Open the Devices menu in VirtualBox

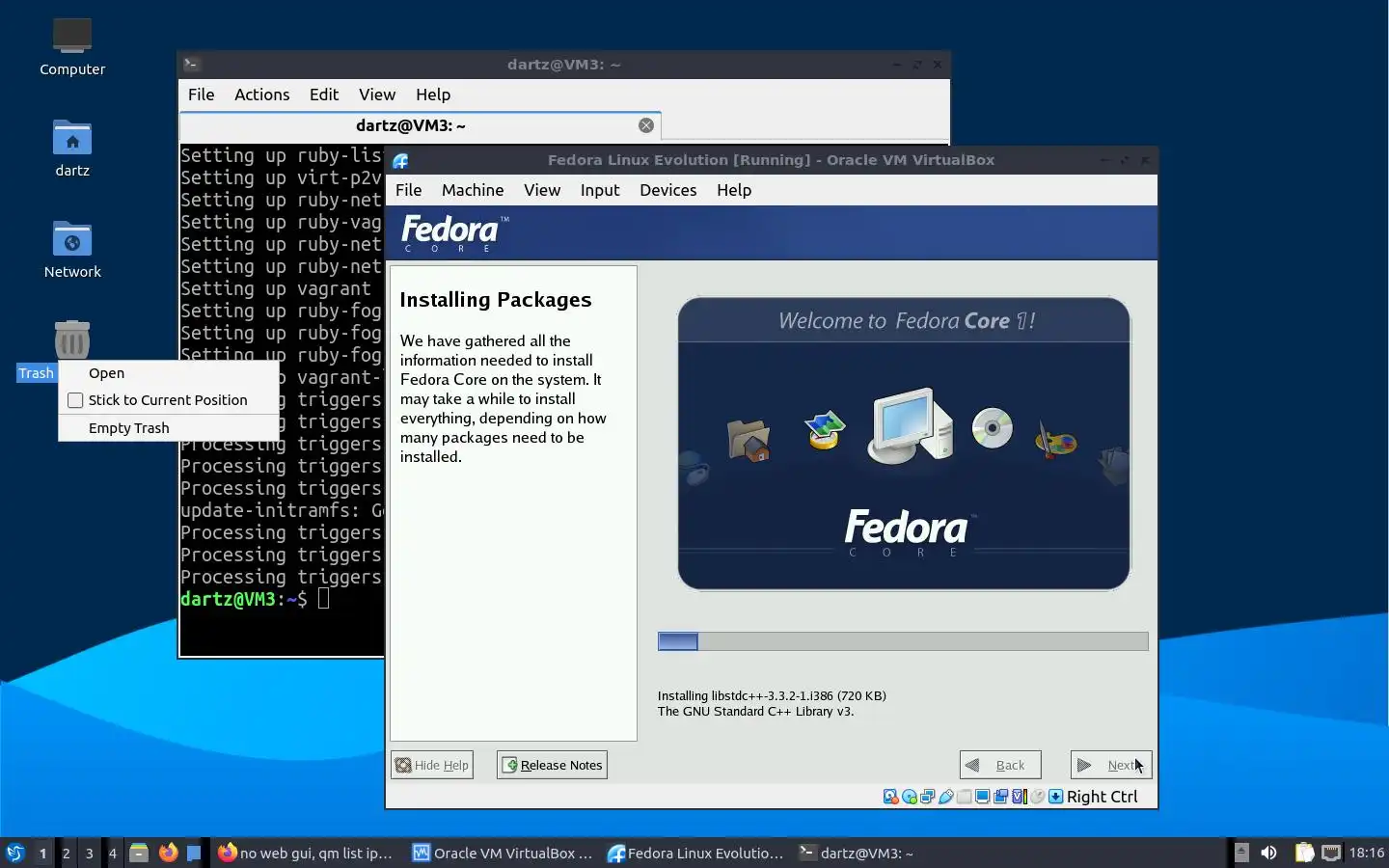(667, 190)
